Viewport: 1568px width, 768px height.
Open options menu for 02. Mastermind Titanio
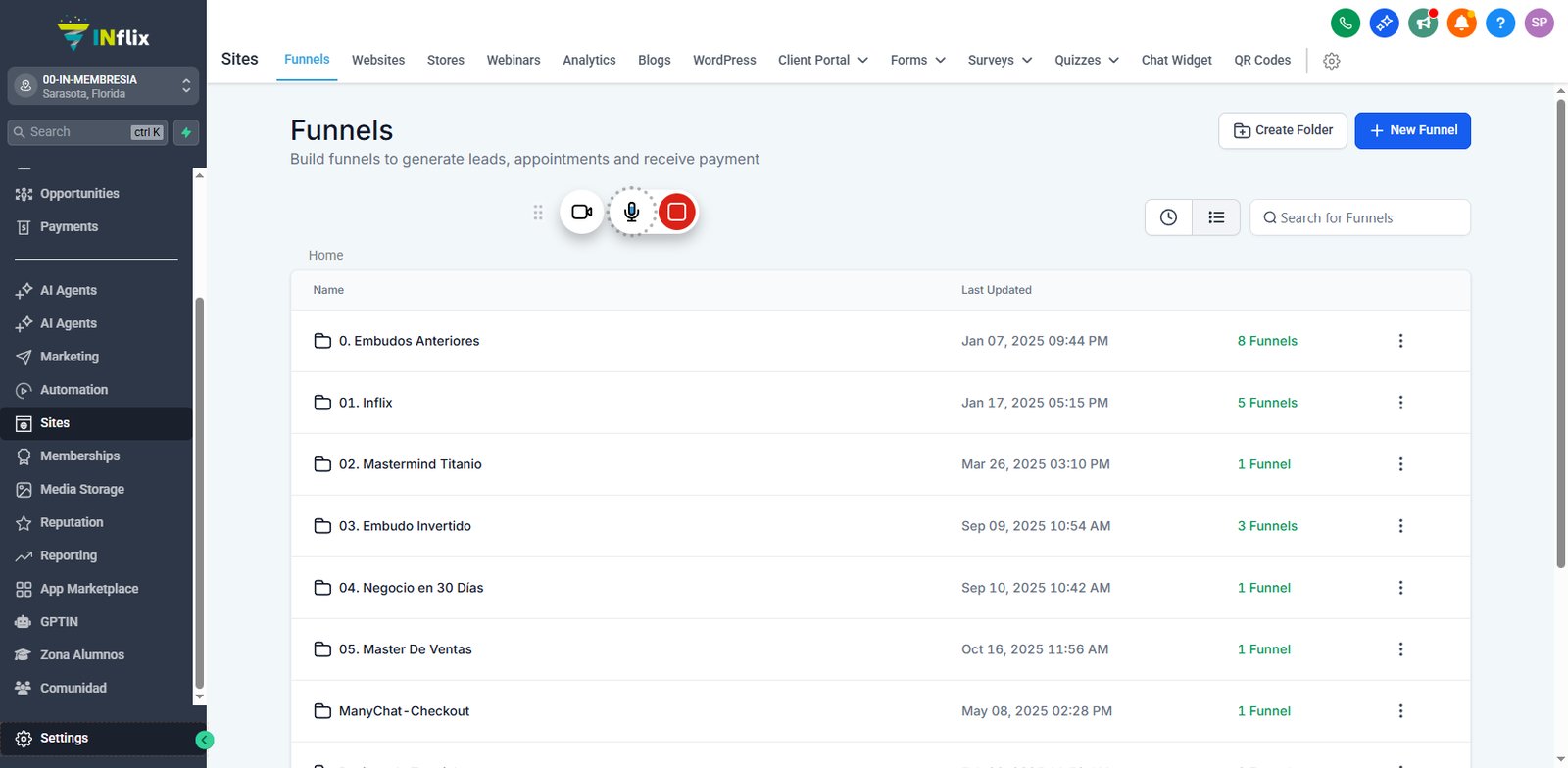coord(1400,464)
